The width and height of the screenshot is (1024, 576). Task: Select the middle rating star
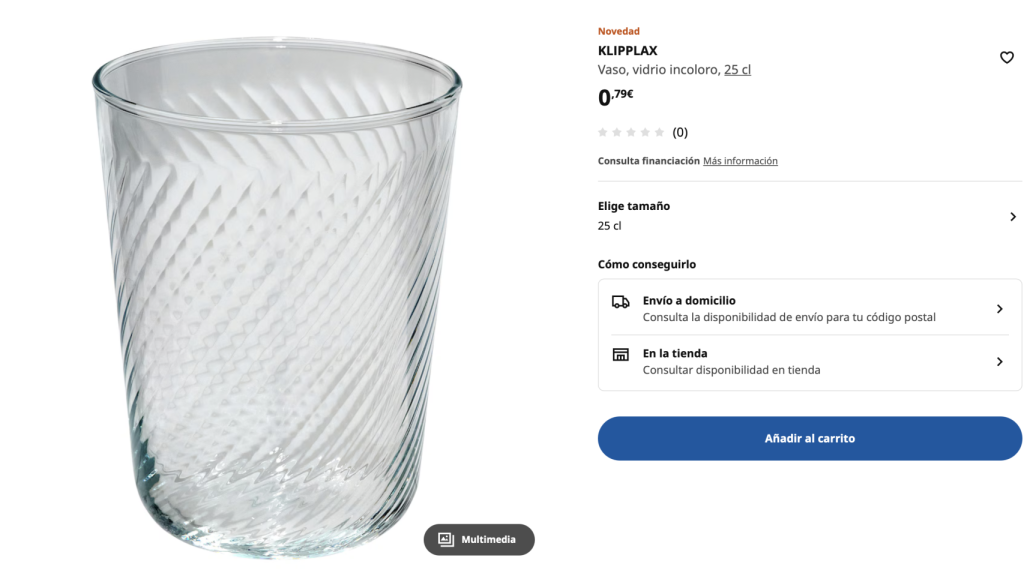click(x=631, y=131)
